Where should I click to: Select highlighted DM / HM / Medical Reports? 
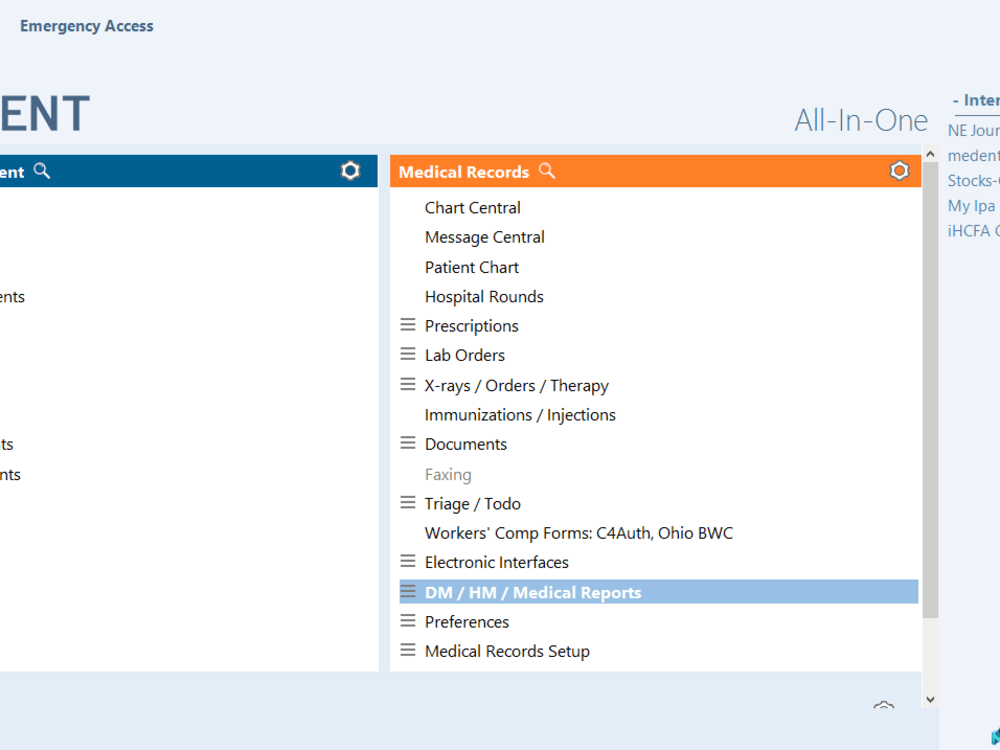tap(659, 592)
